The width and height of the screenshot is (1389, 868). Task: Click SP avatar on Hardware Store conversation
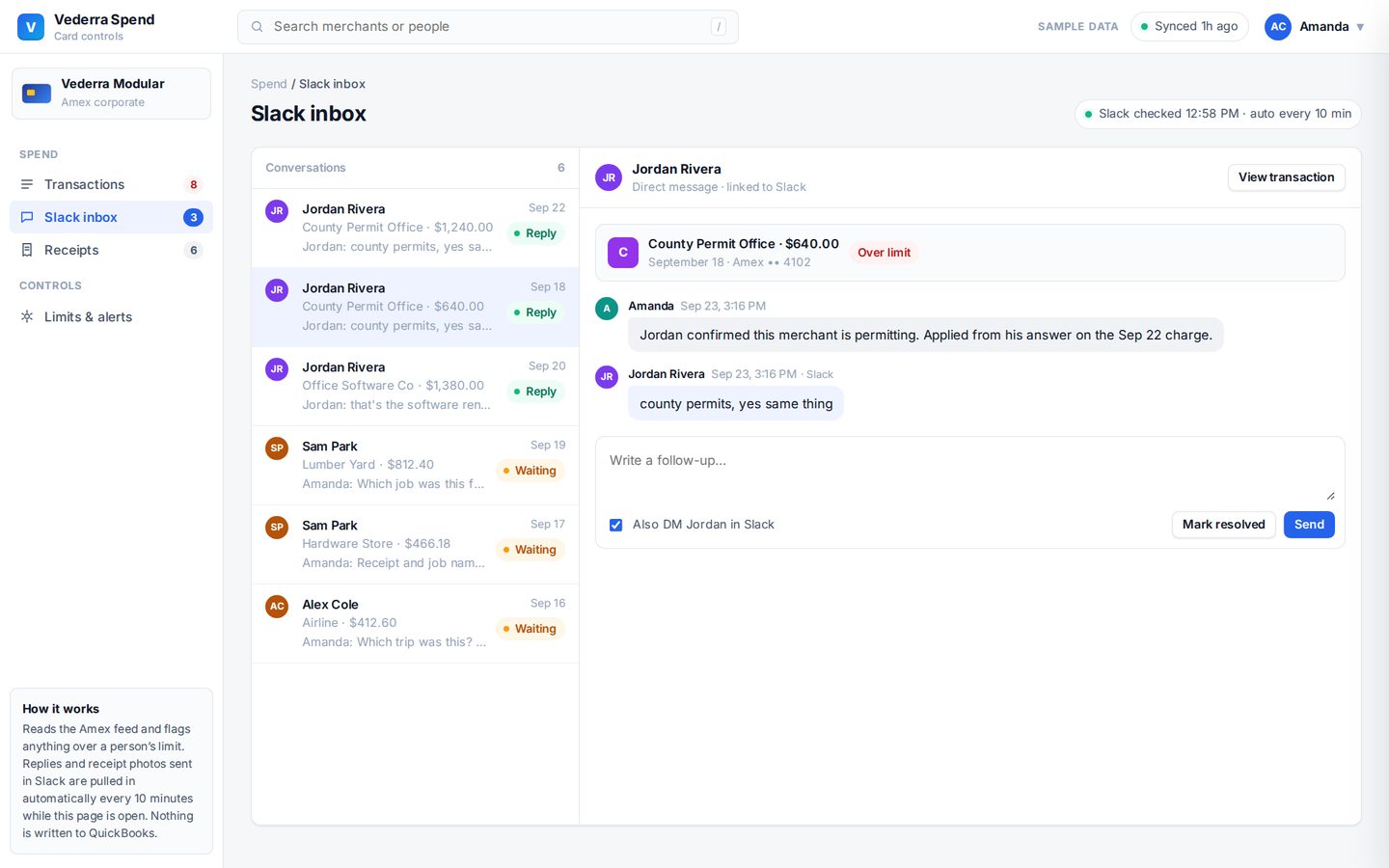277,528
